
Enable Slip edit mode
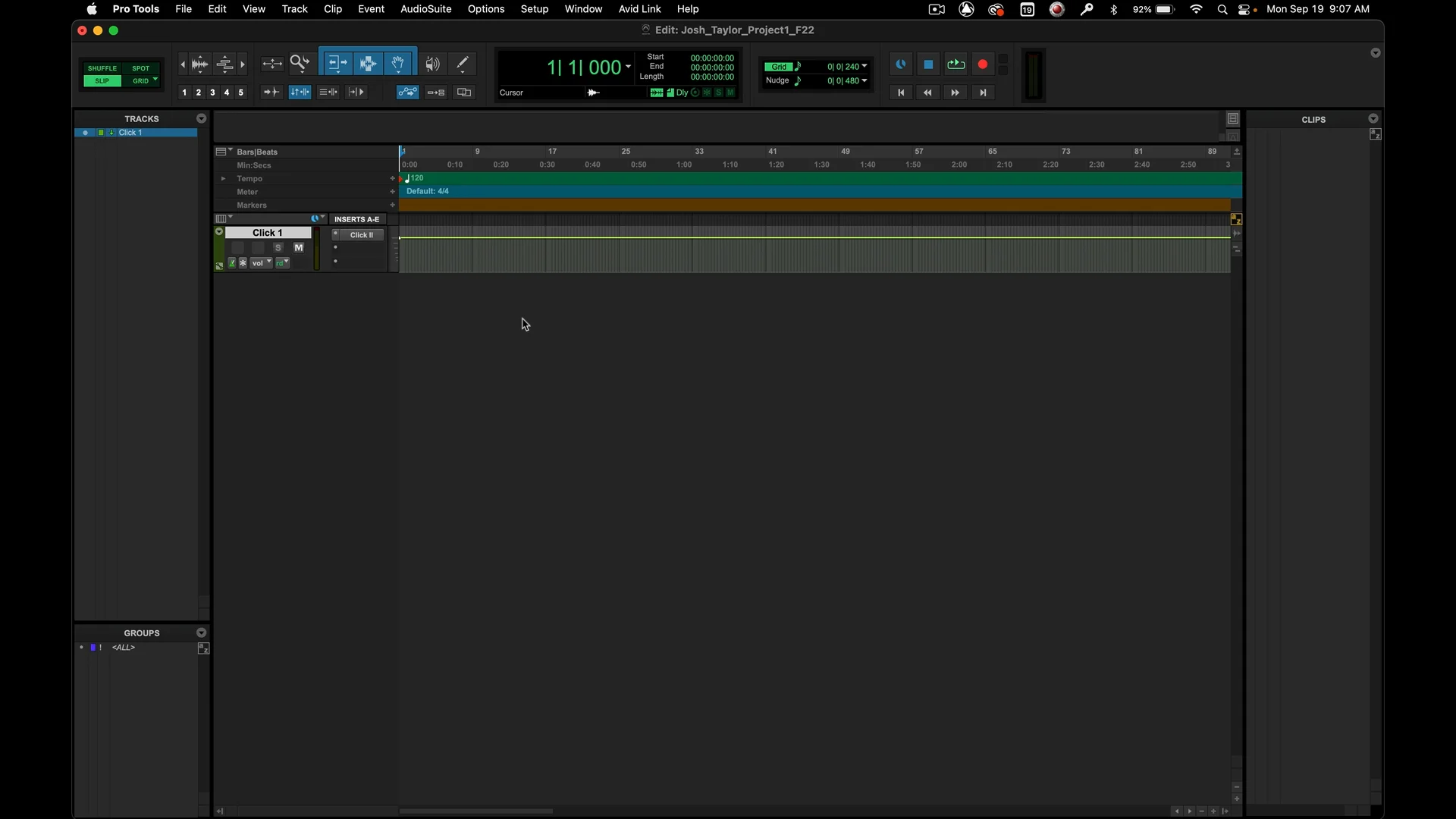(x=102, y=81)
